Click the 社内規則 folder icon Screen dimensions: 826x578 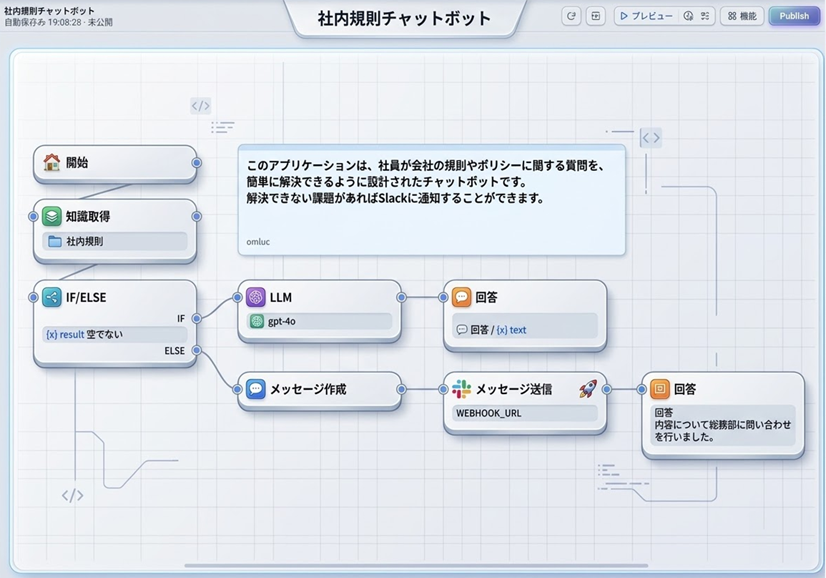pos(55,241)
